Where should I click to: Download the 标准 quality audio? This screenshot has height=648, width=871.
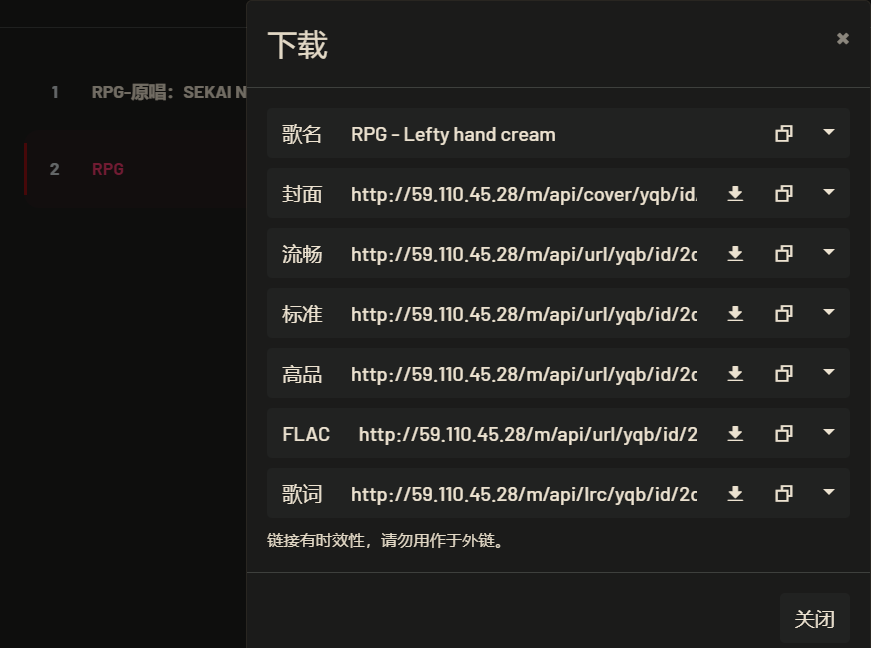pos(735,314)
